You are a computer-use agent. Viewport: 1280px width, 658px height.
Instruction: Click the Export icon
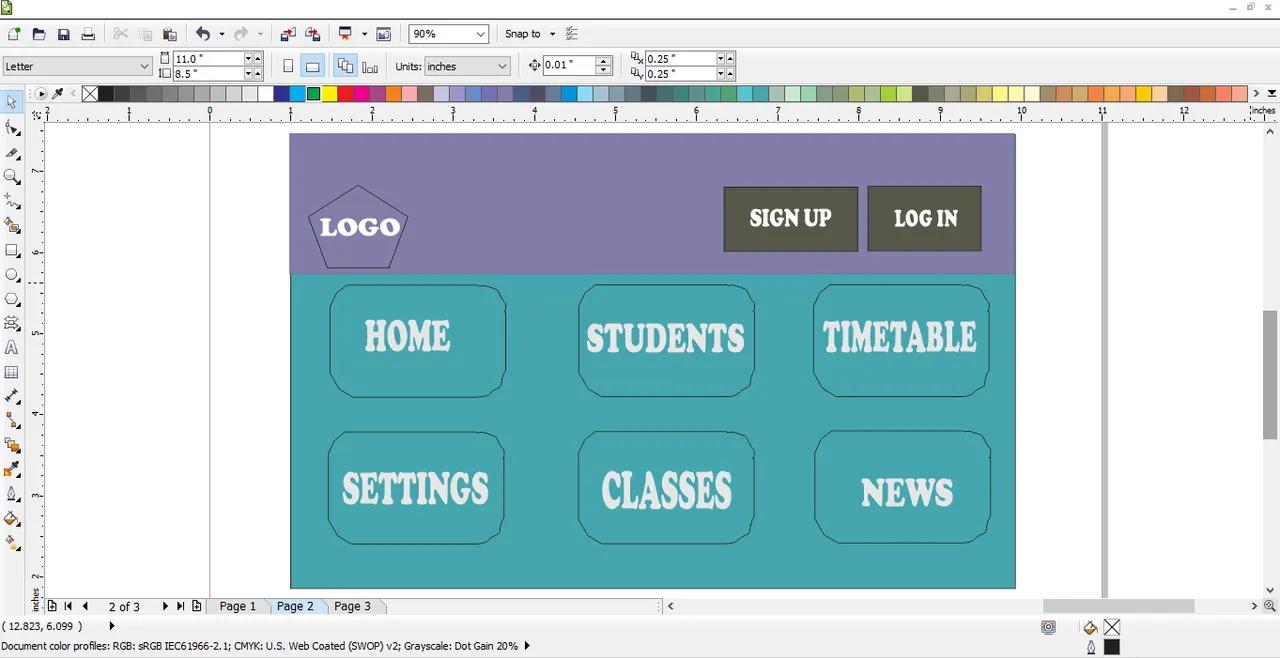click(x=313, y=34)
